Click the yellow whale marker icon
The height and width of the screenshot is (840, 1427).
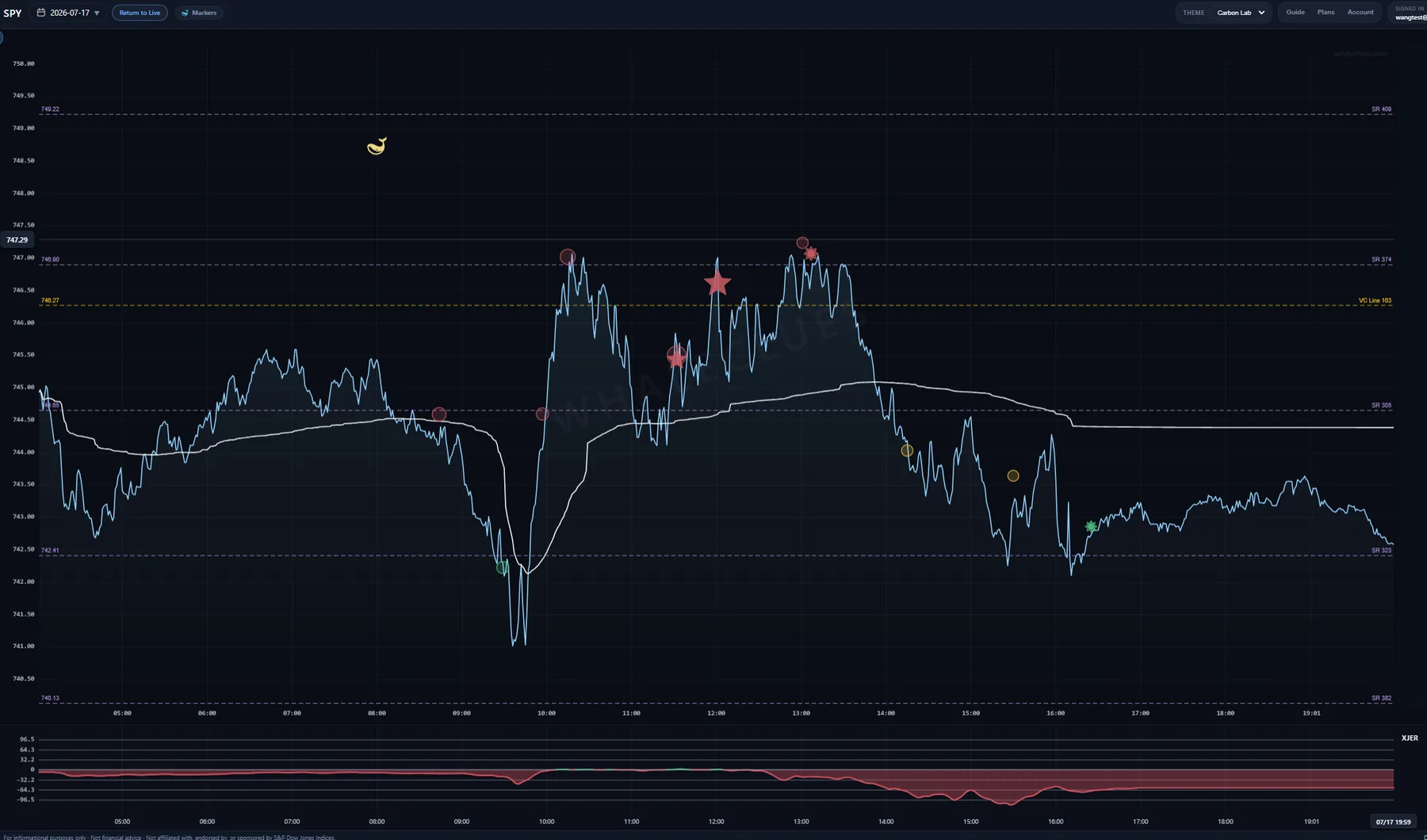(377, 146)
